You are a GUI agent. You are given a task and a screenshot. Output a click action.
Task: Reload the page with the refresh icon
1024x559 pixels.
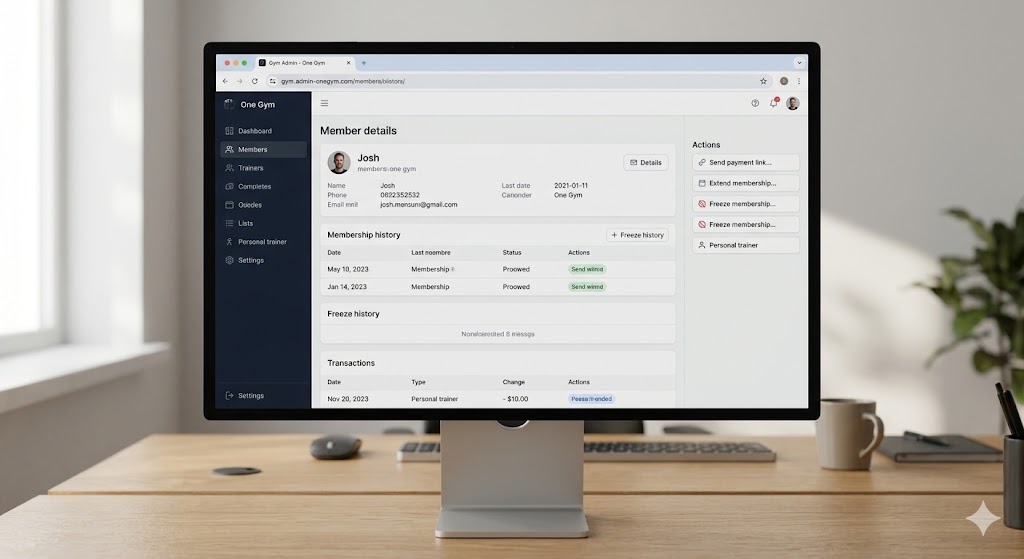(x=255, y=81)
